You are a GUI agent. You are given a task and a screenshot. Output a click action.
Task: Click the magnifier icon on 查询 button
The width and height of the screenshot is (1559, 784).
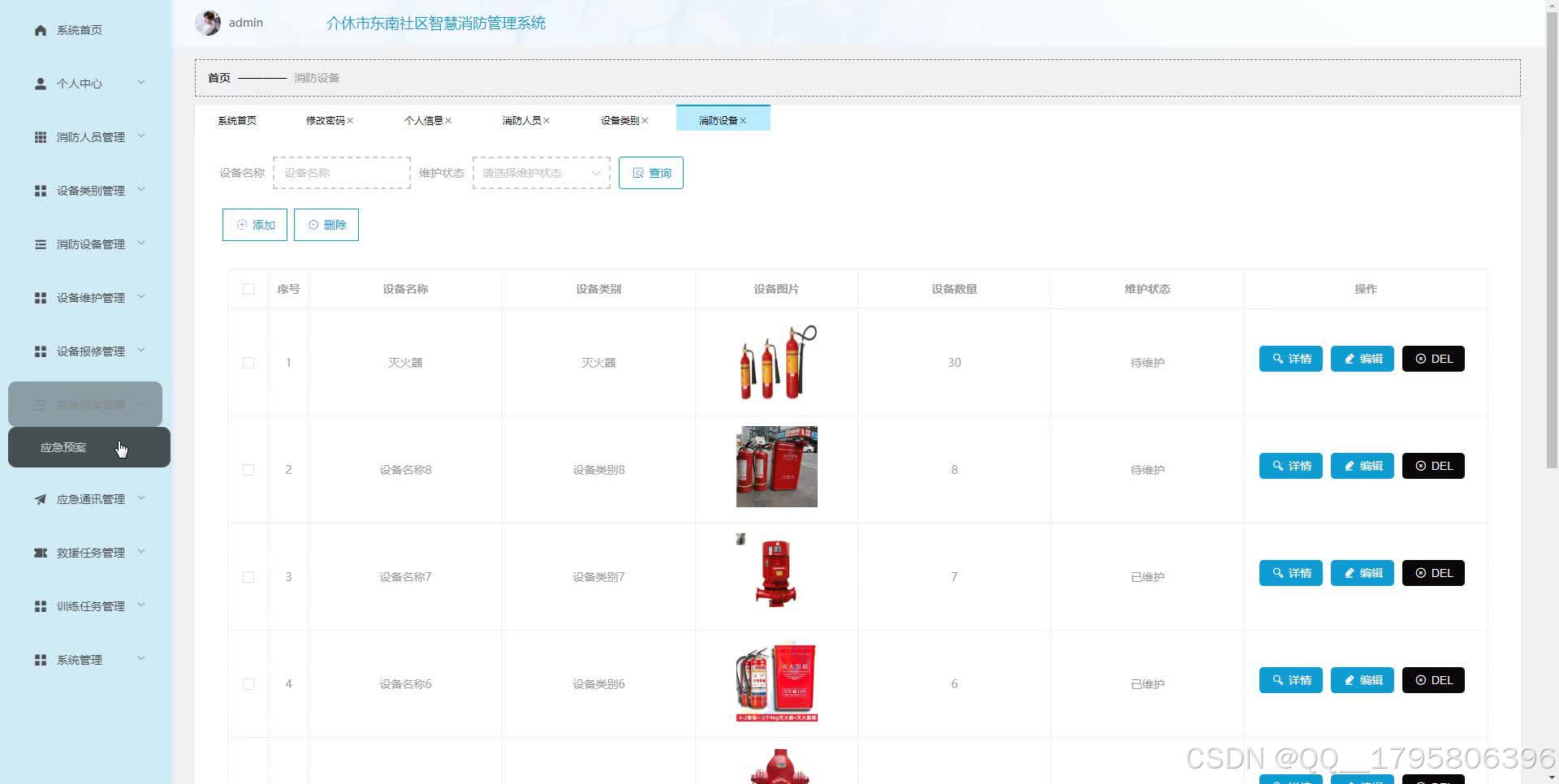point(638,172)
